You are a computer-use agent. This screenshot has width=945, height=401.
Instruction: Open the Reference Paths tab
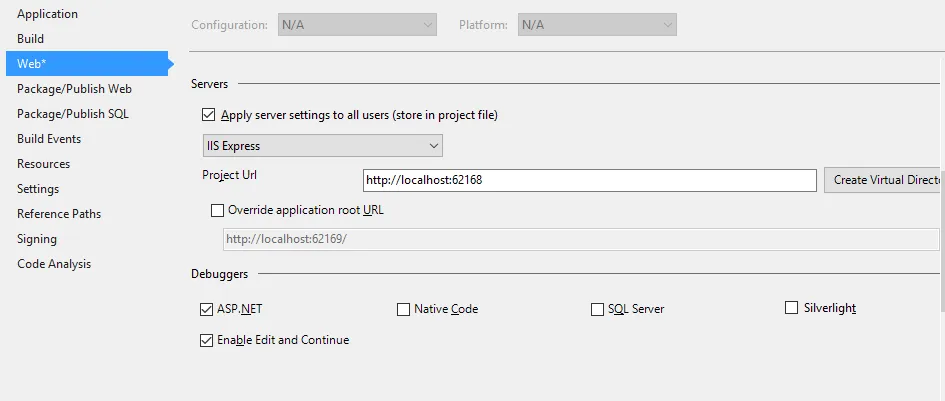[59, 214]
